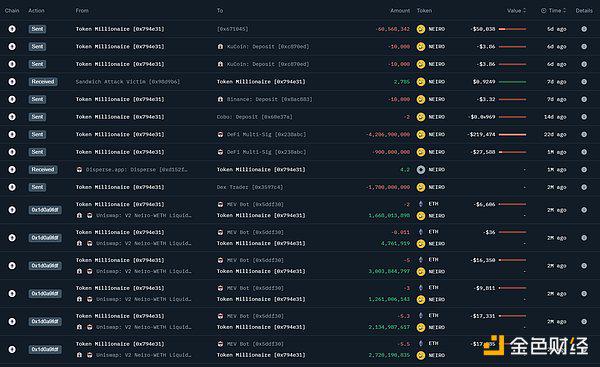Open details icon for the -$27,588 transfer

click(x=584, y=152)
